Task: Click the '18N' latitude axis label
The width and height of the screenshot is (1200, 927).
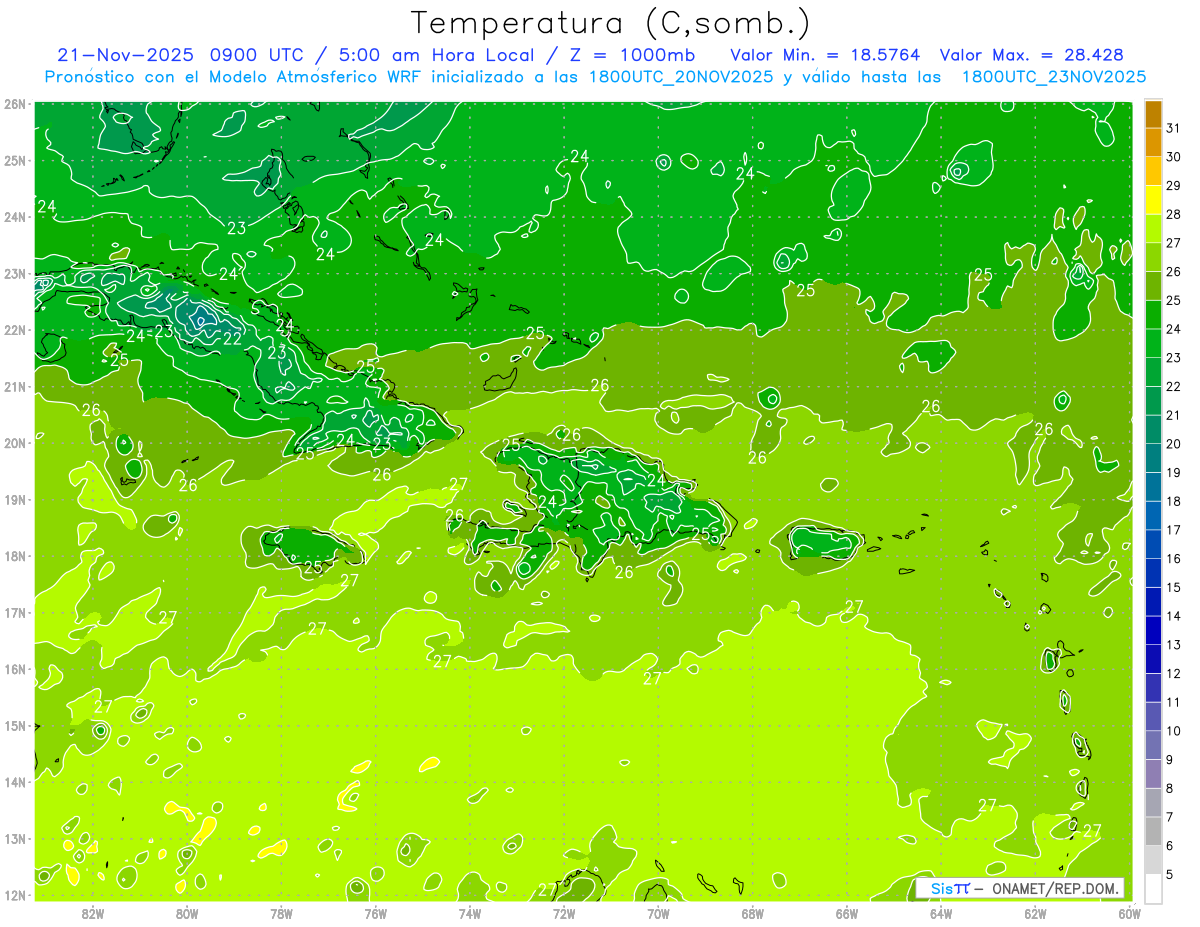Action: coord(14,556)
